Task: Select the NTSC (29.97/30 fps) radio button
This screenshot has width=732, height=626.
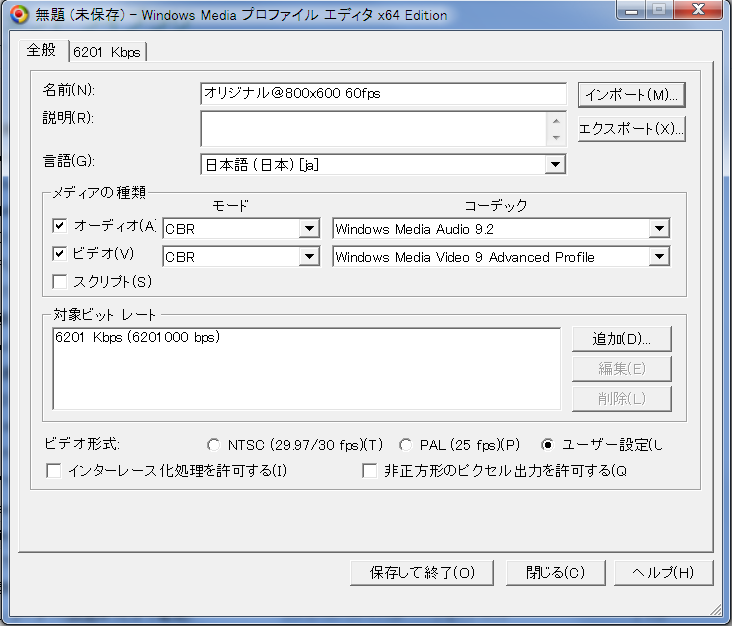Action: [x=213, y=445]
